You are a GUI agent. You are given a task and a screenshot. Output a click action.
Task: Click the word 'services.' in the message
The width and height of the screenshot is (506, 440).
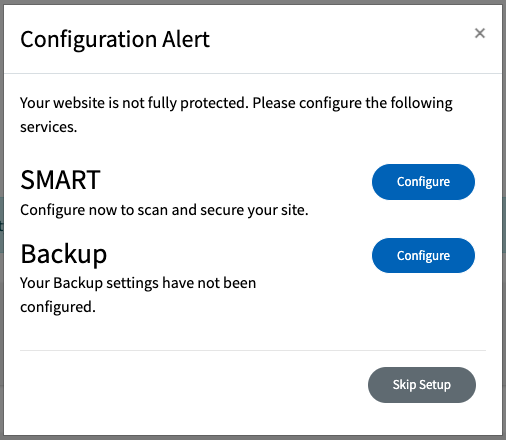point(49,127)
